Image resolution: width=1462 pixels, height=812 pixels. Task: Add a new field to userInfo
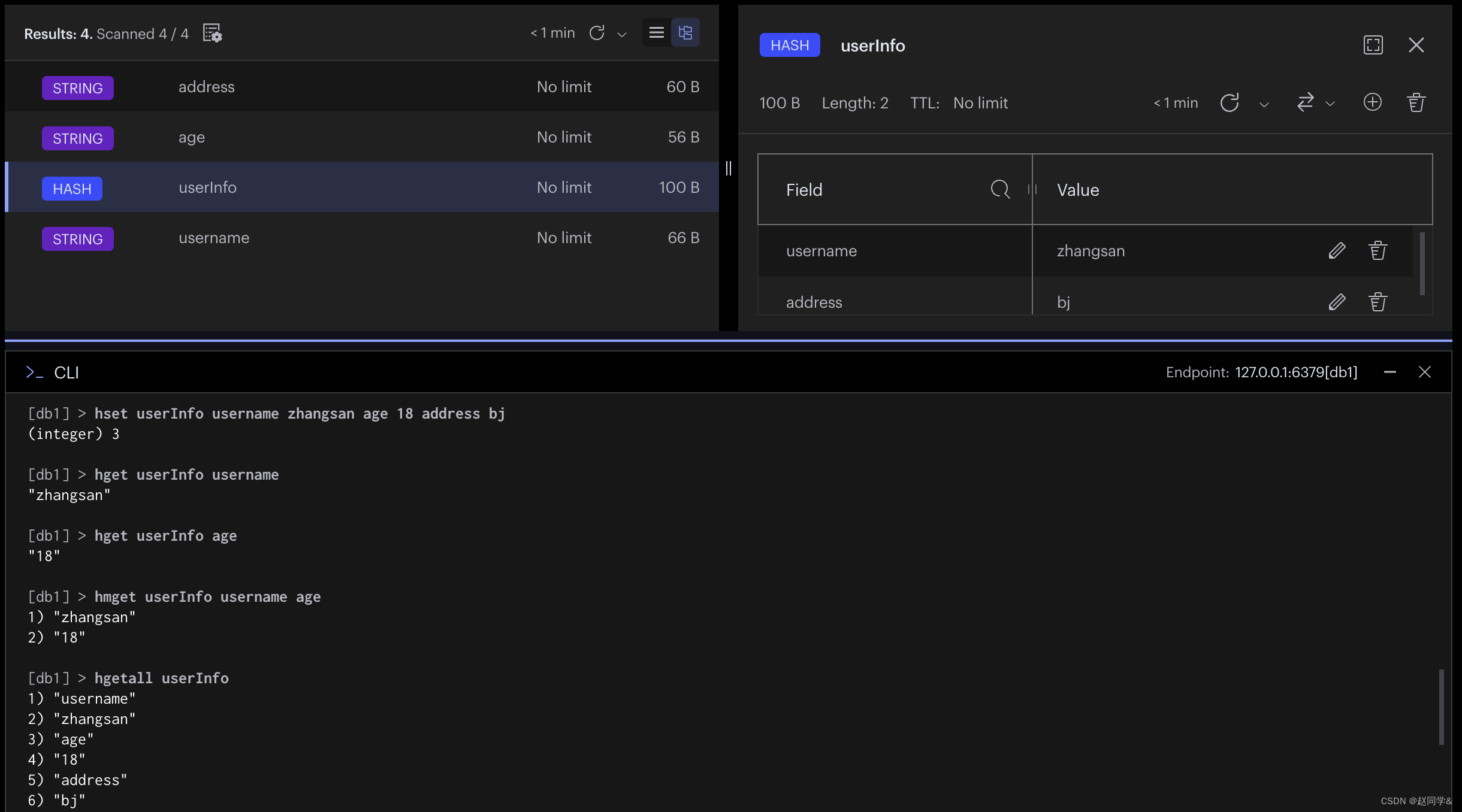(x=1373, y=102)
